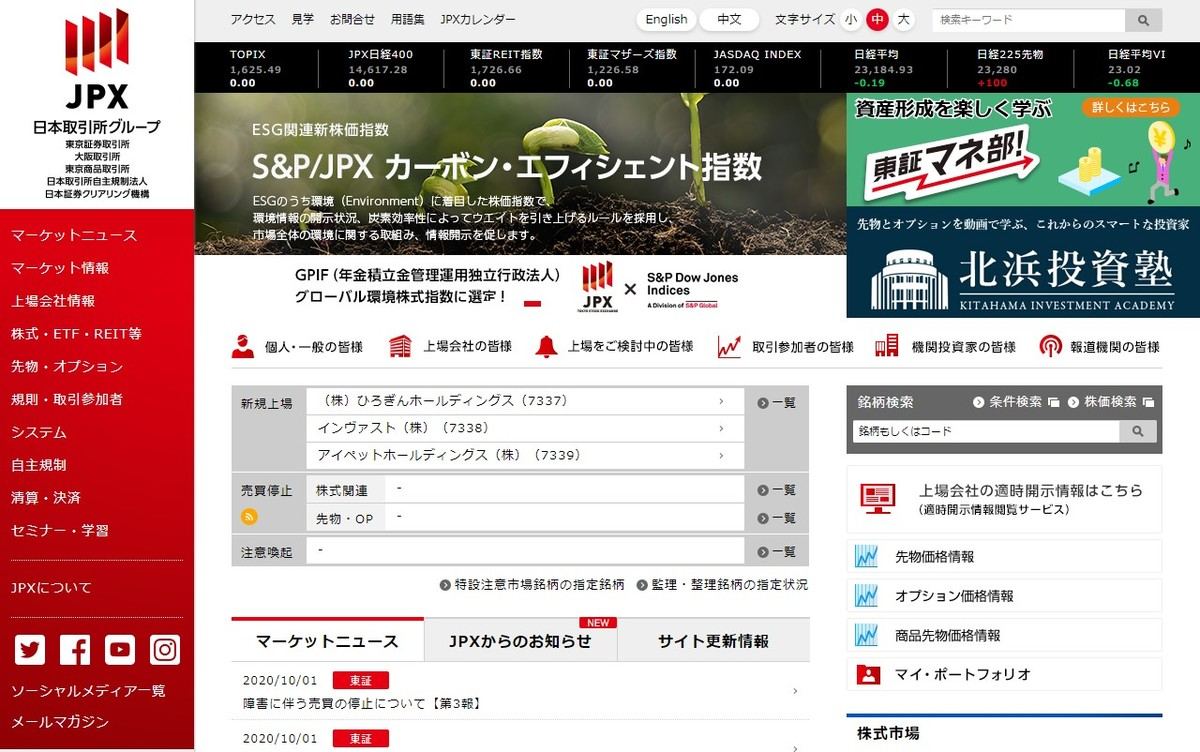The image size is (1200, 752).
Task: Expand the アイペットホールディングス (7339) row arrow
Action: pyautogui.click(x=721, y=455)
